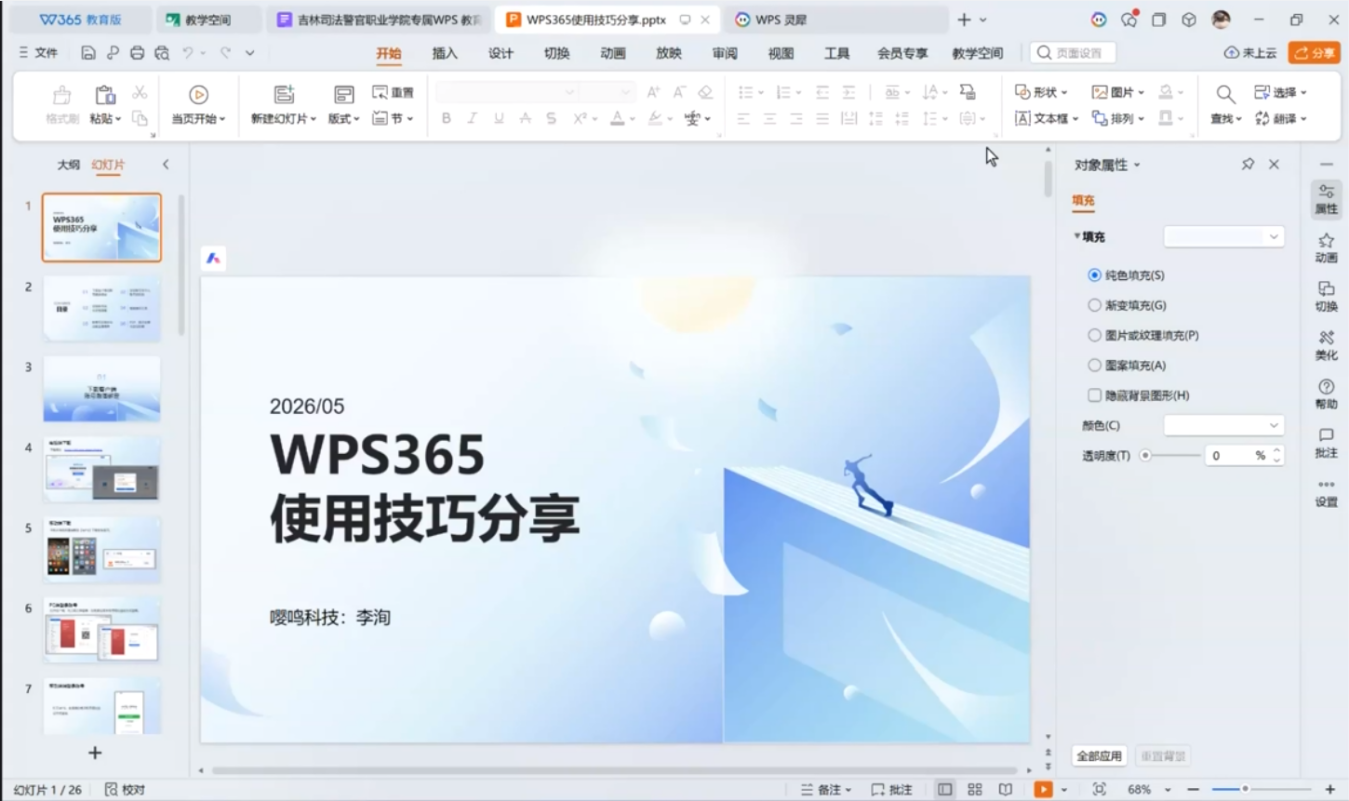Open the Color (颜色) dropdown
The width and height of the screenshot is (1349, 801).
1223,425
